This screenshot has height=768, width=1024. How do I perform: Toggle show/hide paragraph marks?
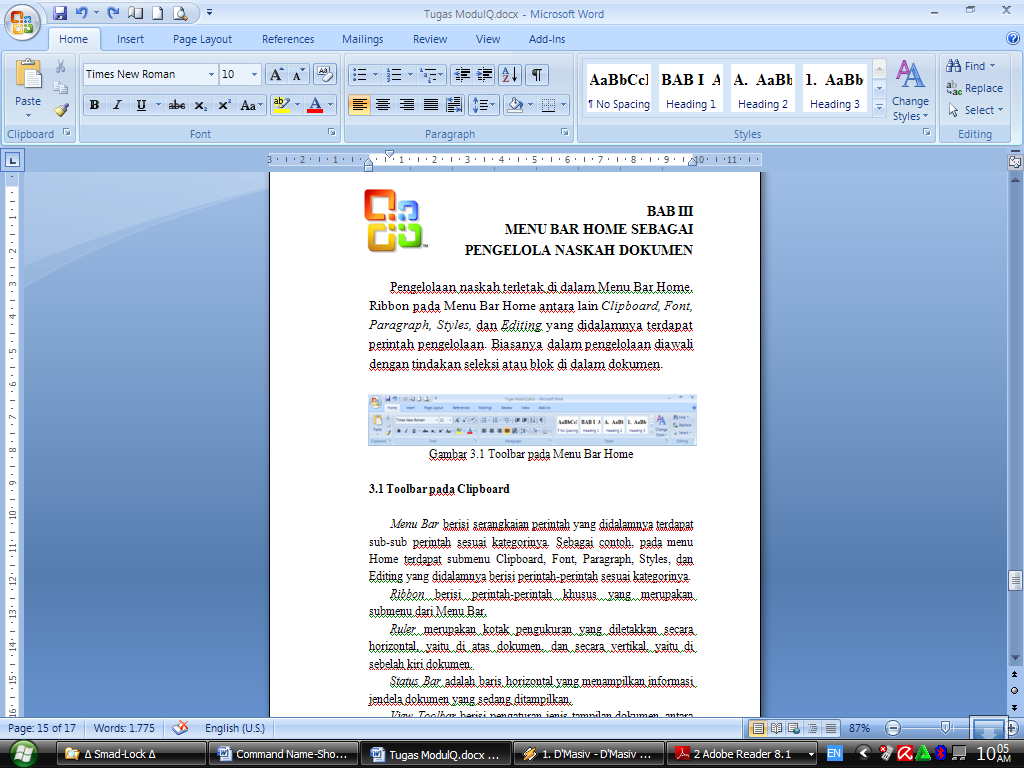(x=536, y=74)
